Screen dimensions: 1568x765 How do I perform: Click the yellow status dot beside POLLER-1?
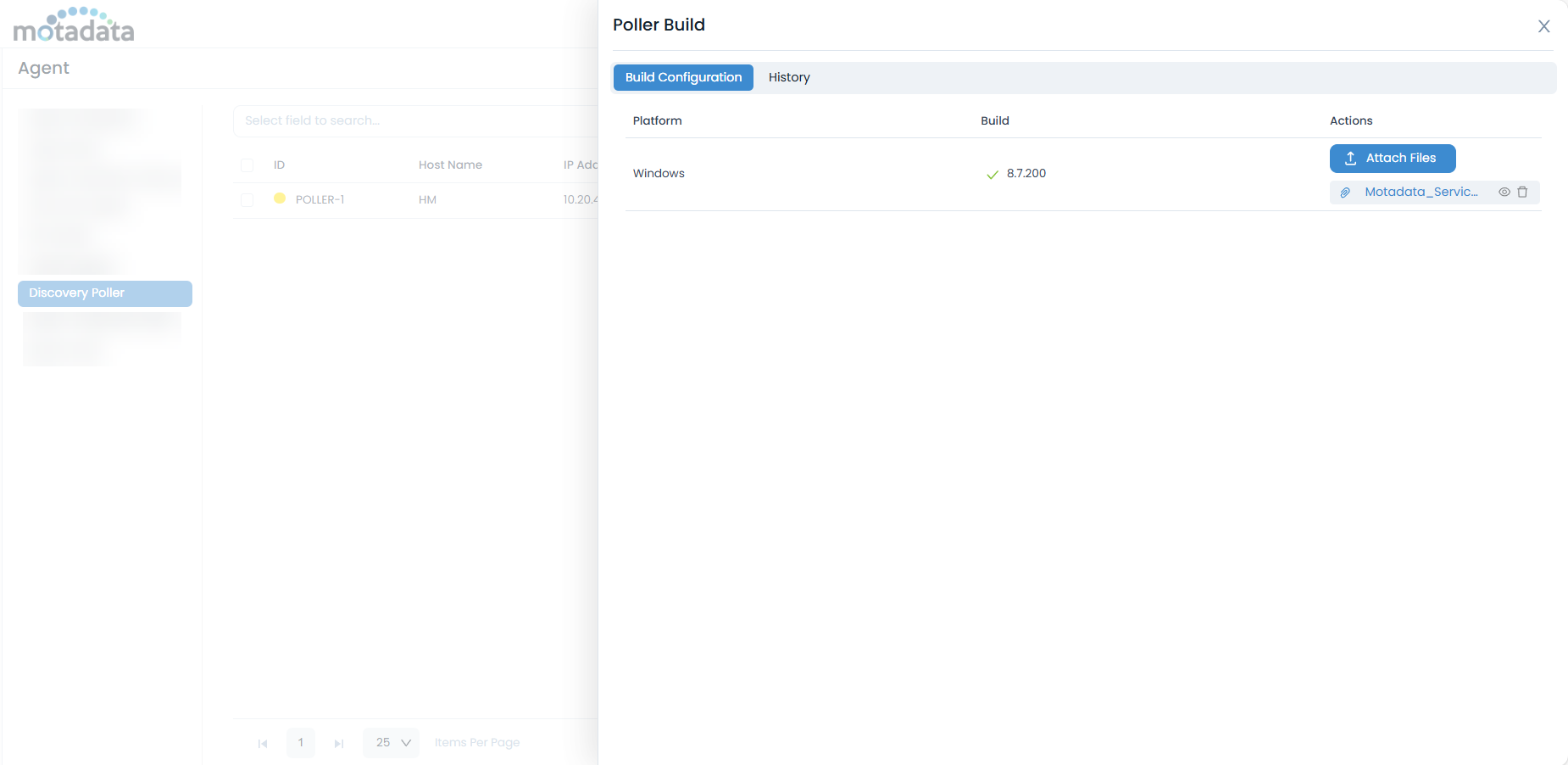pyautogui.click(x=280, y=198)
